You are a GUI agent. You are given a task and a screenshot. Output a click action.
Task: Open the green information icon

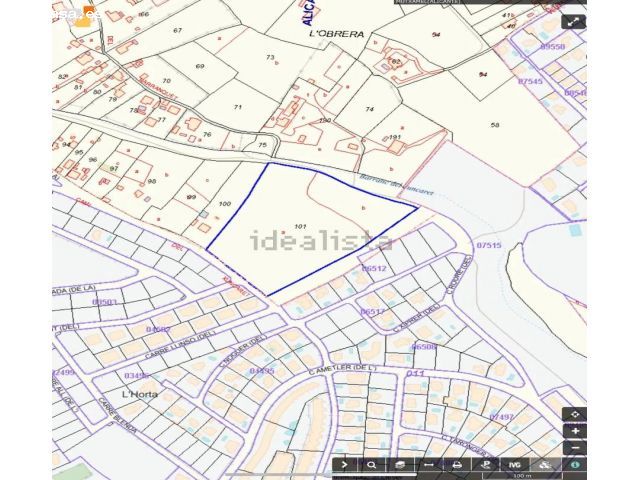click(x=575, y=464)
